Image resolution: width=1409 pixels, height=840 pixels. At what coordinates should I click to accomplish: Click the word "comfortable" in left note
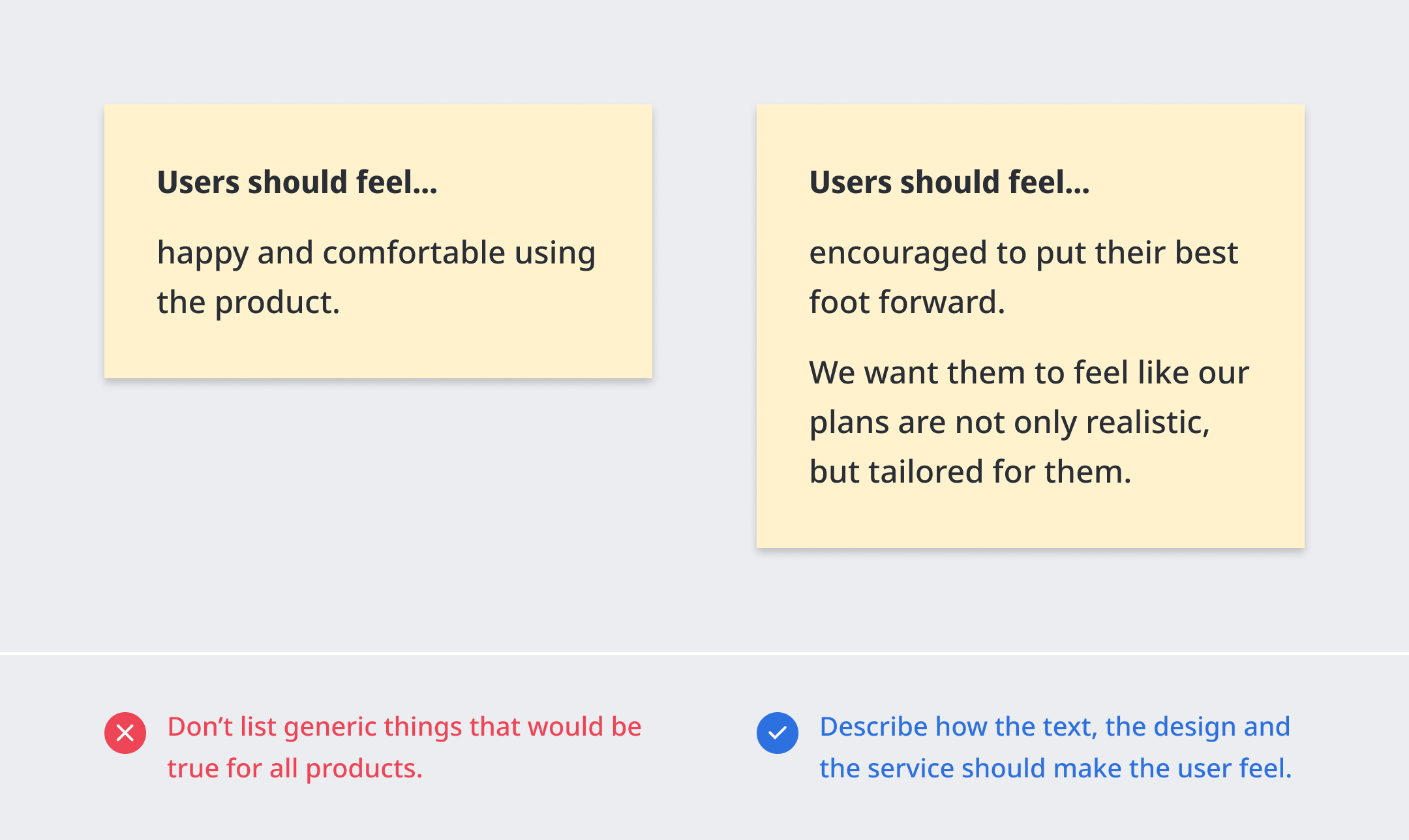[x=414, y=253]
